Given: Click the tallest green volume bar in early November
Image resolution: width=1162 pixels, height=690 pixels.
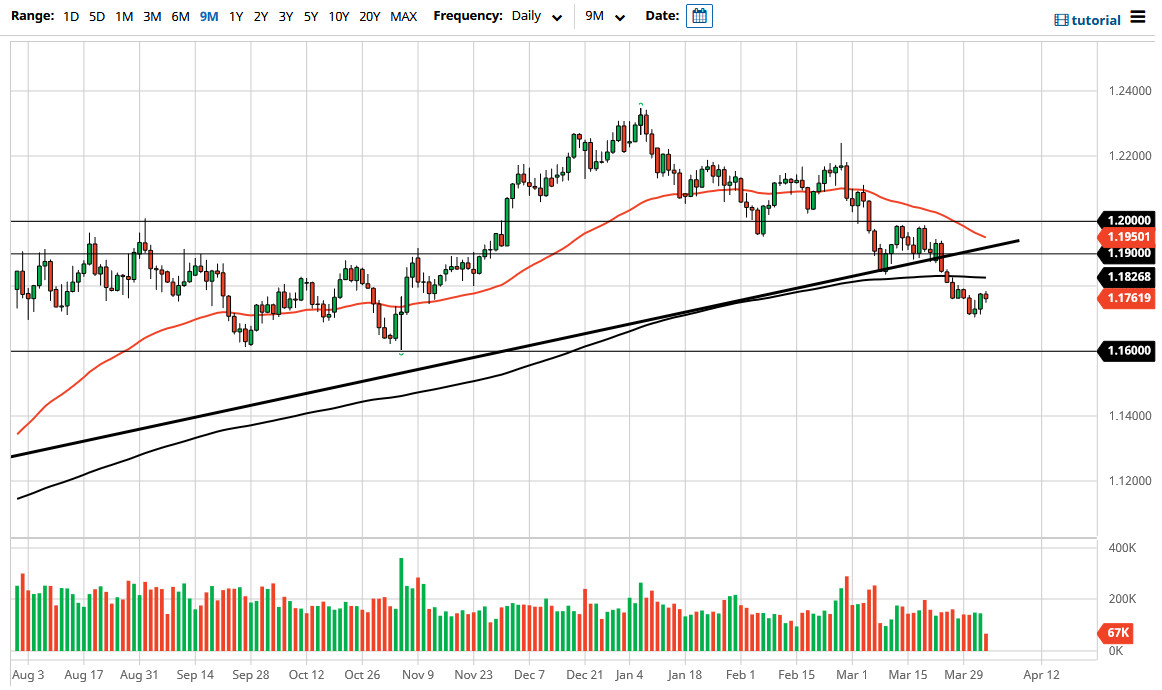Looking at the screenshot, I should coord(401,605).
